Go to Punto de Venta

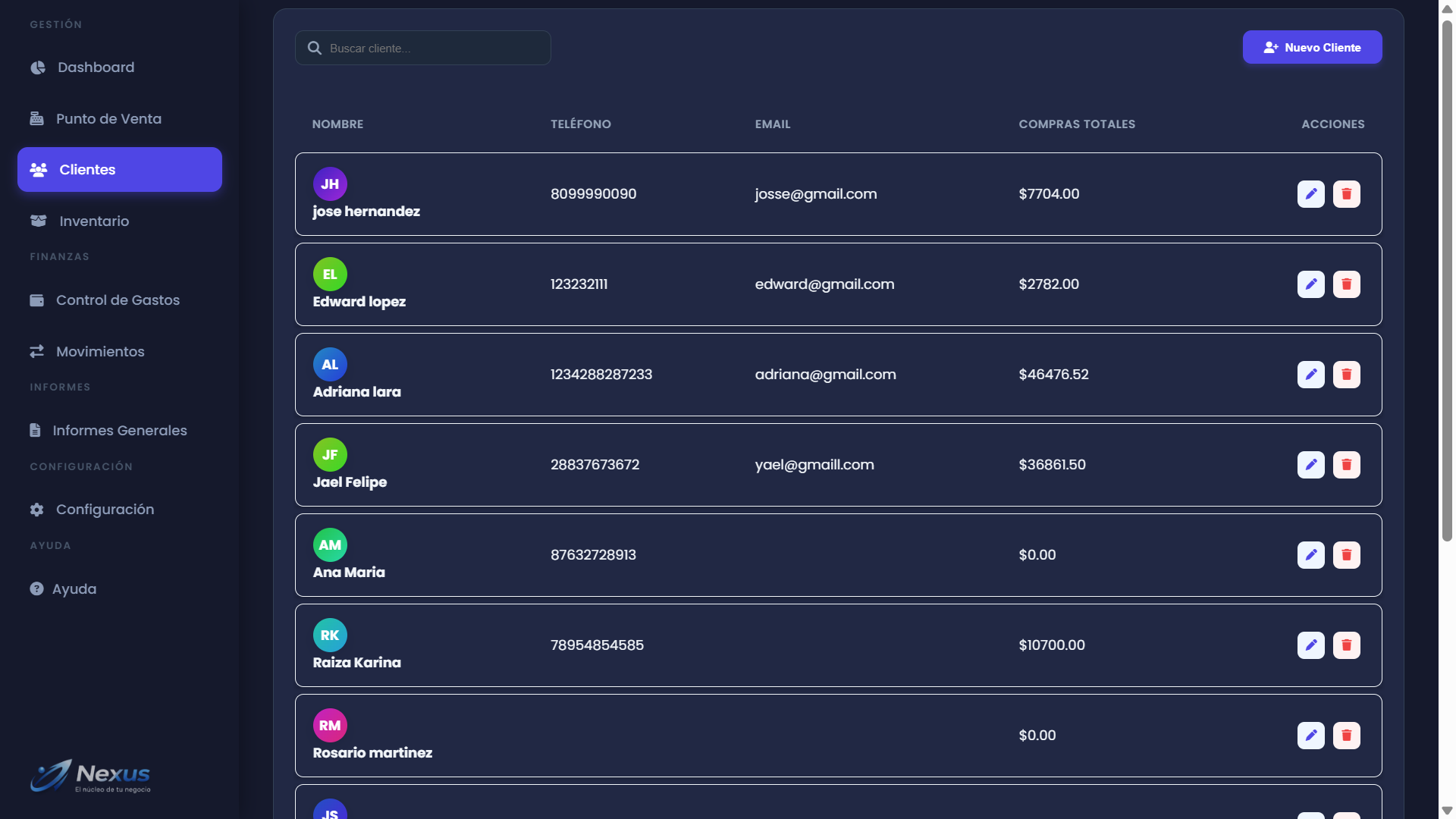pyautogui.click(x=108, y=119)
